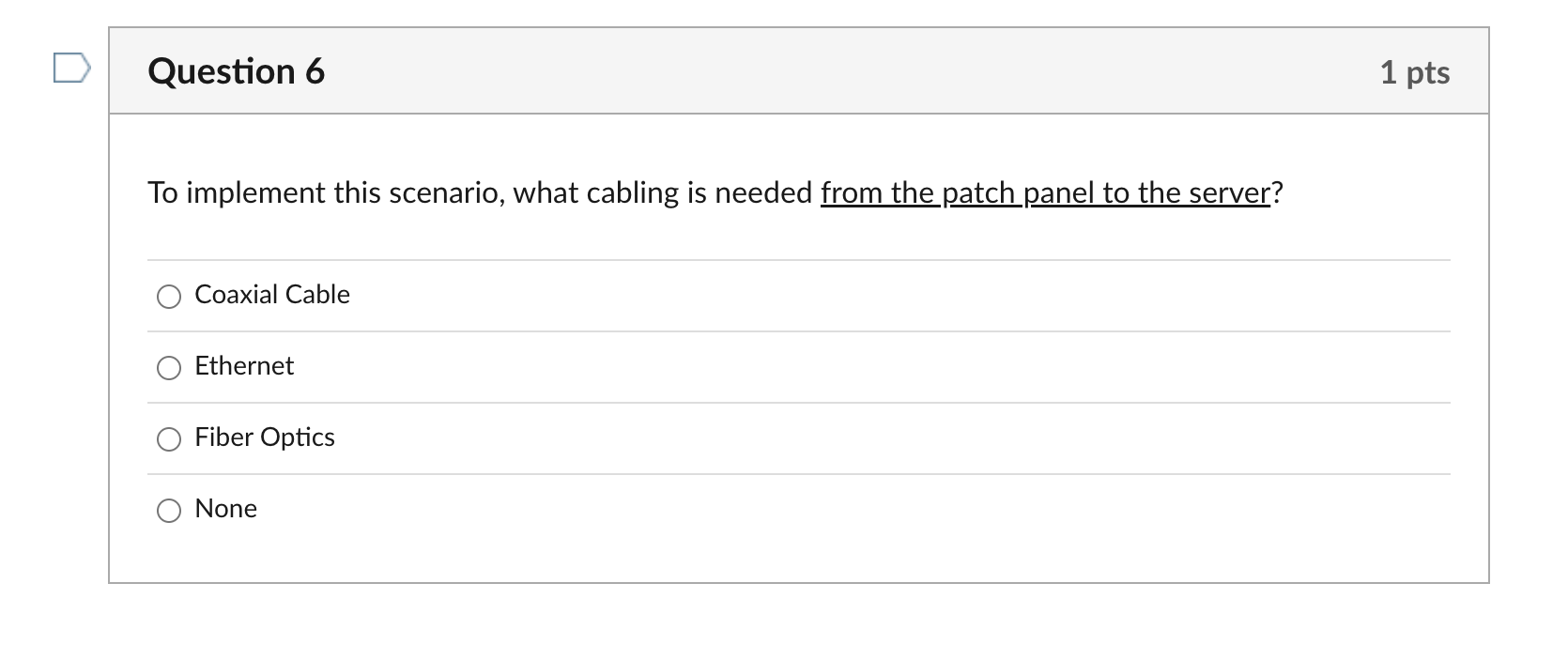The image size is (1568, 660).
Task: Click the Question 6 heading
Action: pos(237,71)
